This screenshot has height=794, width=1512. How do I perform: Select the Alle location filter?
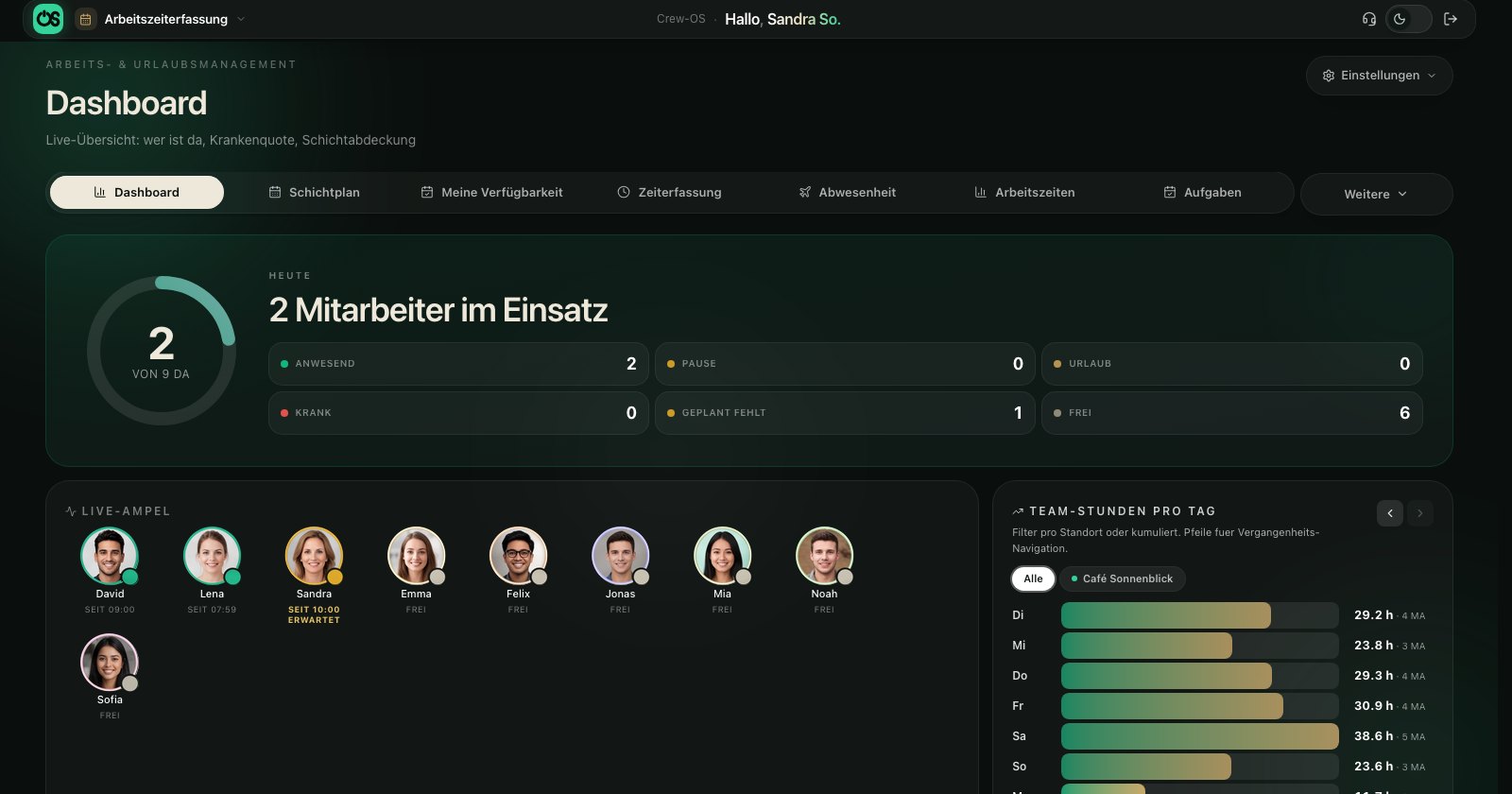1033,578
